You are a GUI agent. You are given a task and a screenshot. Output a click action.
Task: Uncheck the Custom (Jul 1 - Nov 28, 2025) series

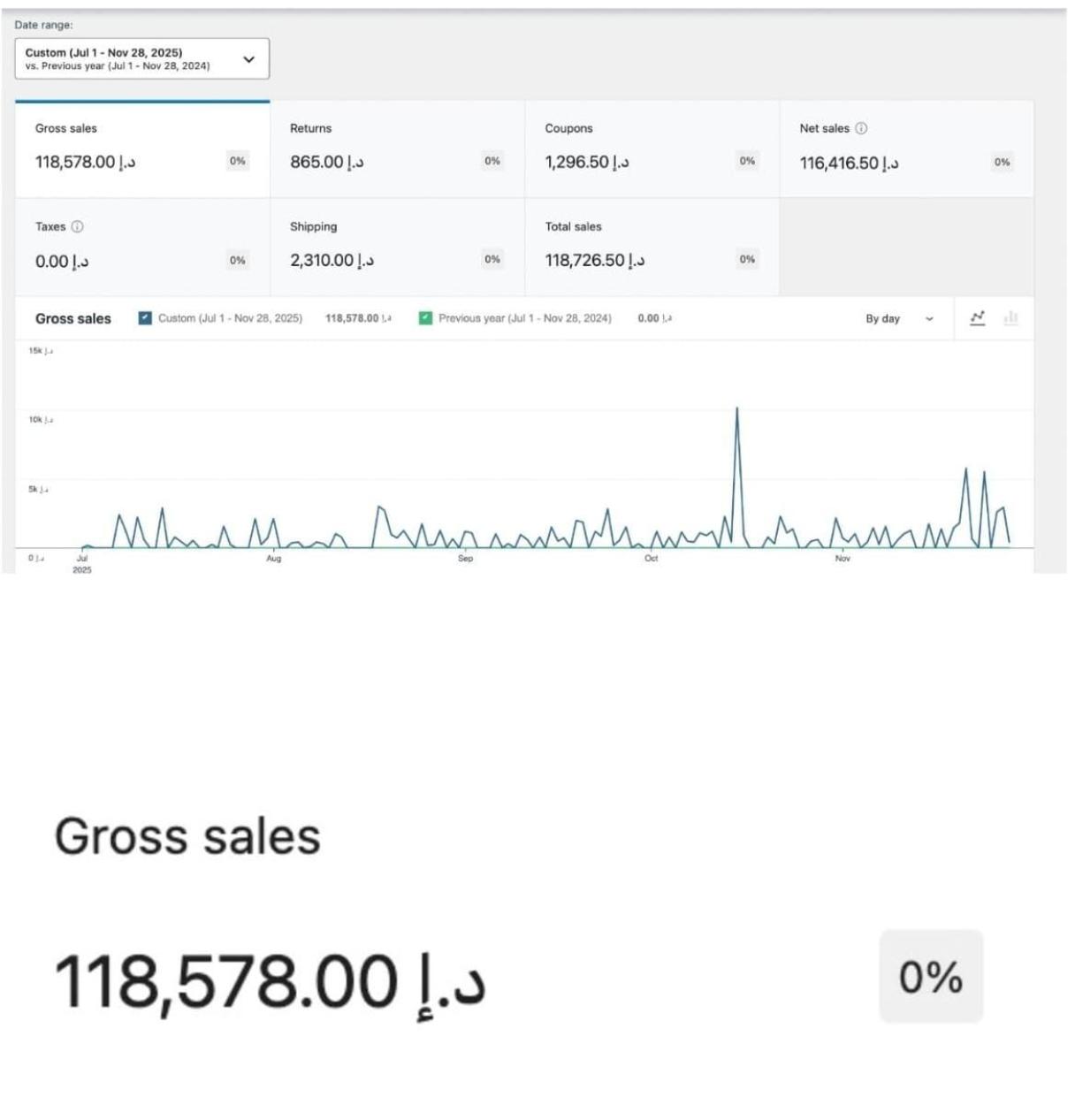click(144, 316)
